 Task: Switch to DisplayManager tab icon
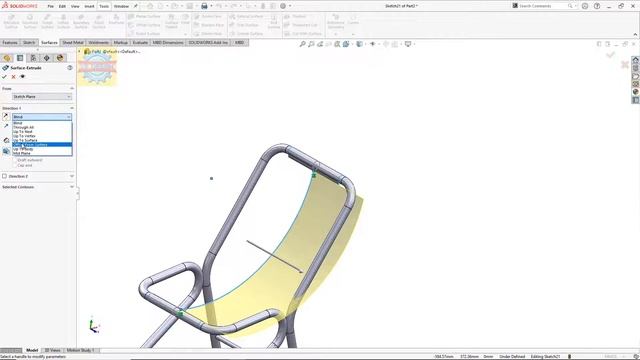tap(60, 58)
